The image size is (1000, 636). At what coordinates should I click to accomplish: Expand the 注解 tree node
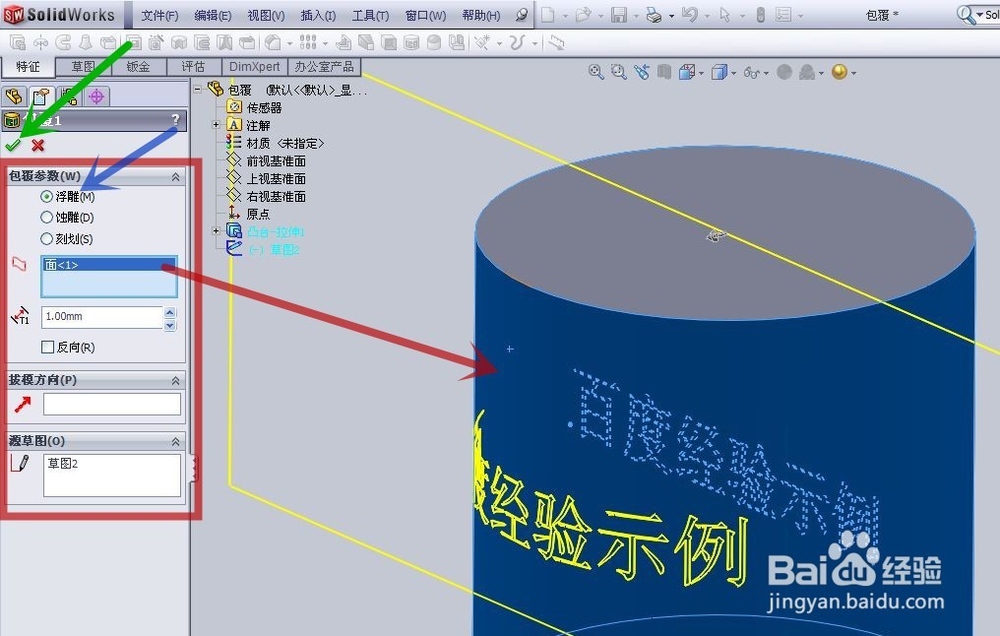pos(216,125)
